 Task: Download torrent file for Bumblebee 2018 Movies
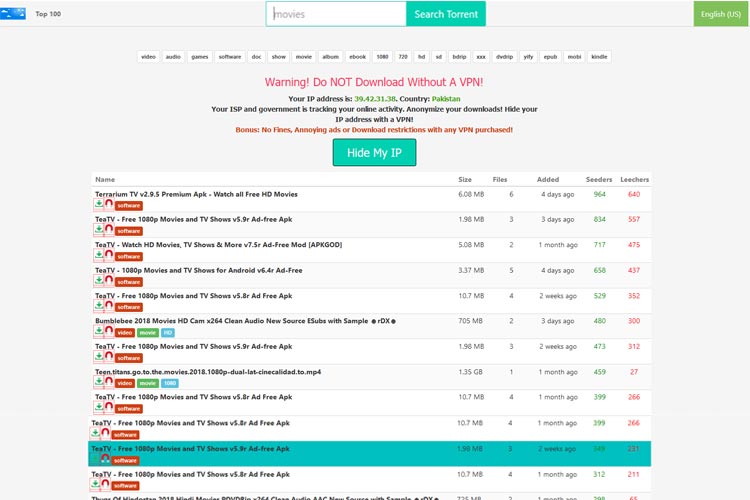99,331
